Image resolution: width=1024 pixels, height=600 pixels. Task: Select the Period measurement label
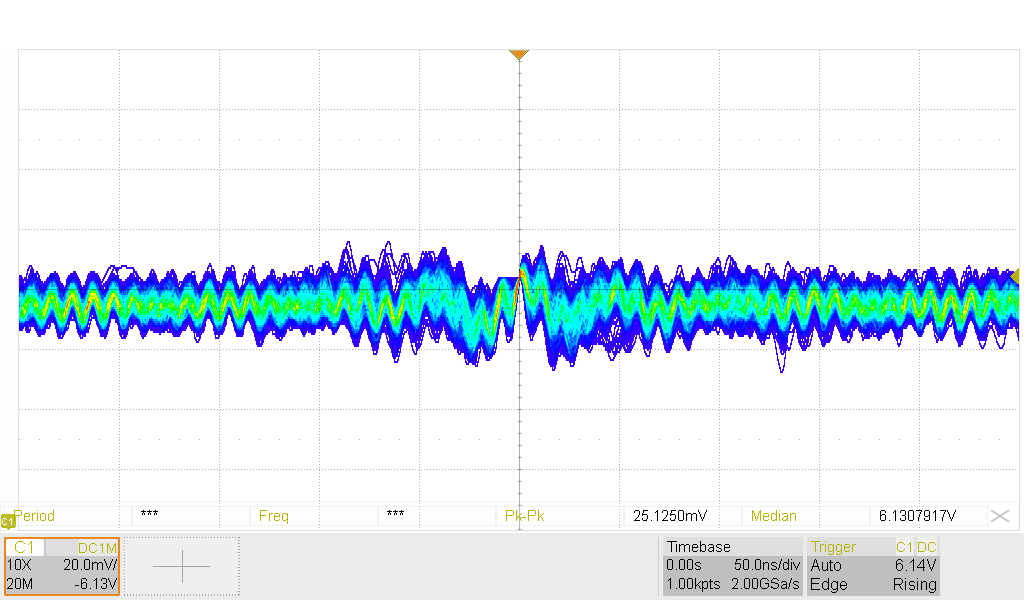point(34,516)
